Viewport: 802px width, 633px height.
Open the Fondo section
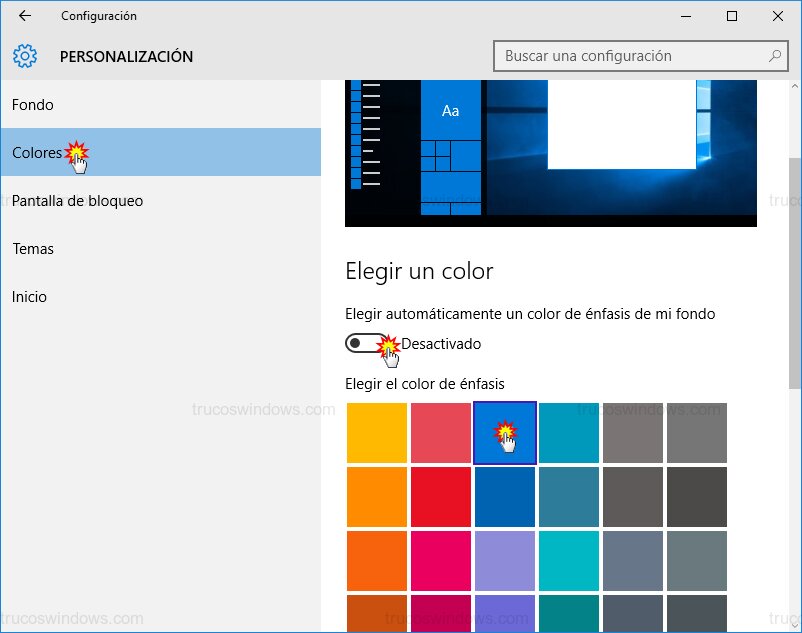coord(33,104)
